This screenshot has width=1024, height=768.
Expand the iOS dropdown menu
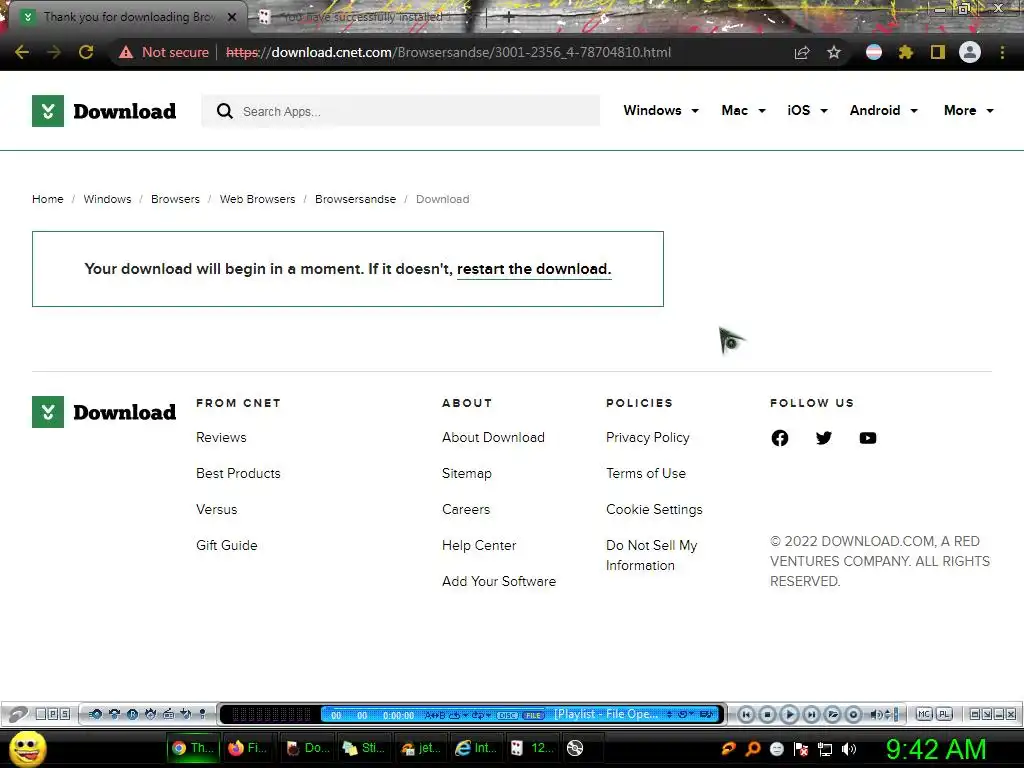click(807, 110)
